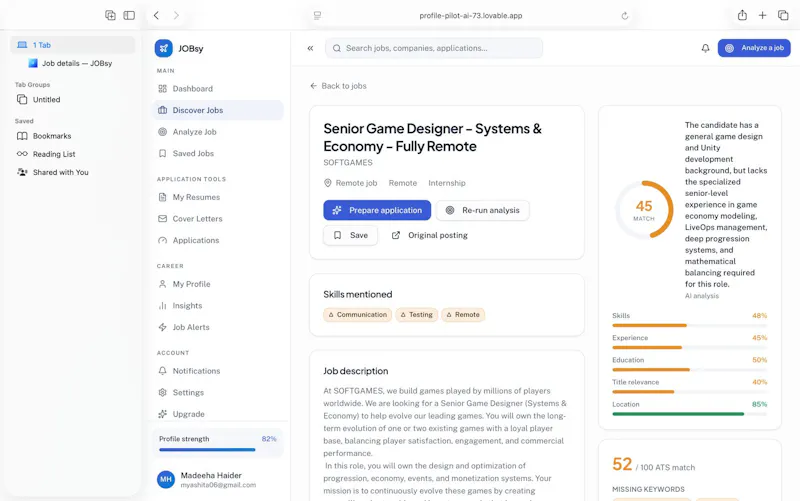
Task: Click the My Profile person icon
Action: [x=162, y=284]
